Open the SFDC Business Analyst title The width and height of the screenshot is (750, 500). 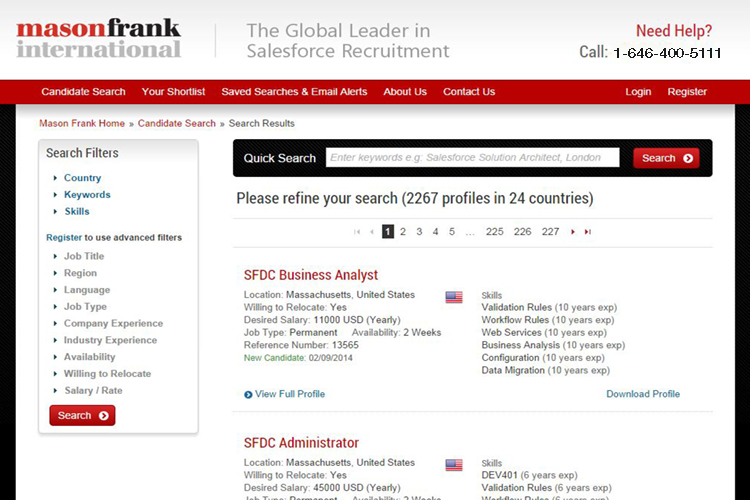coord(311,275)
